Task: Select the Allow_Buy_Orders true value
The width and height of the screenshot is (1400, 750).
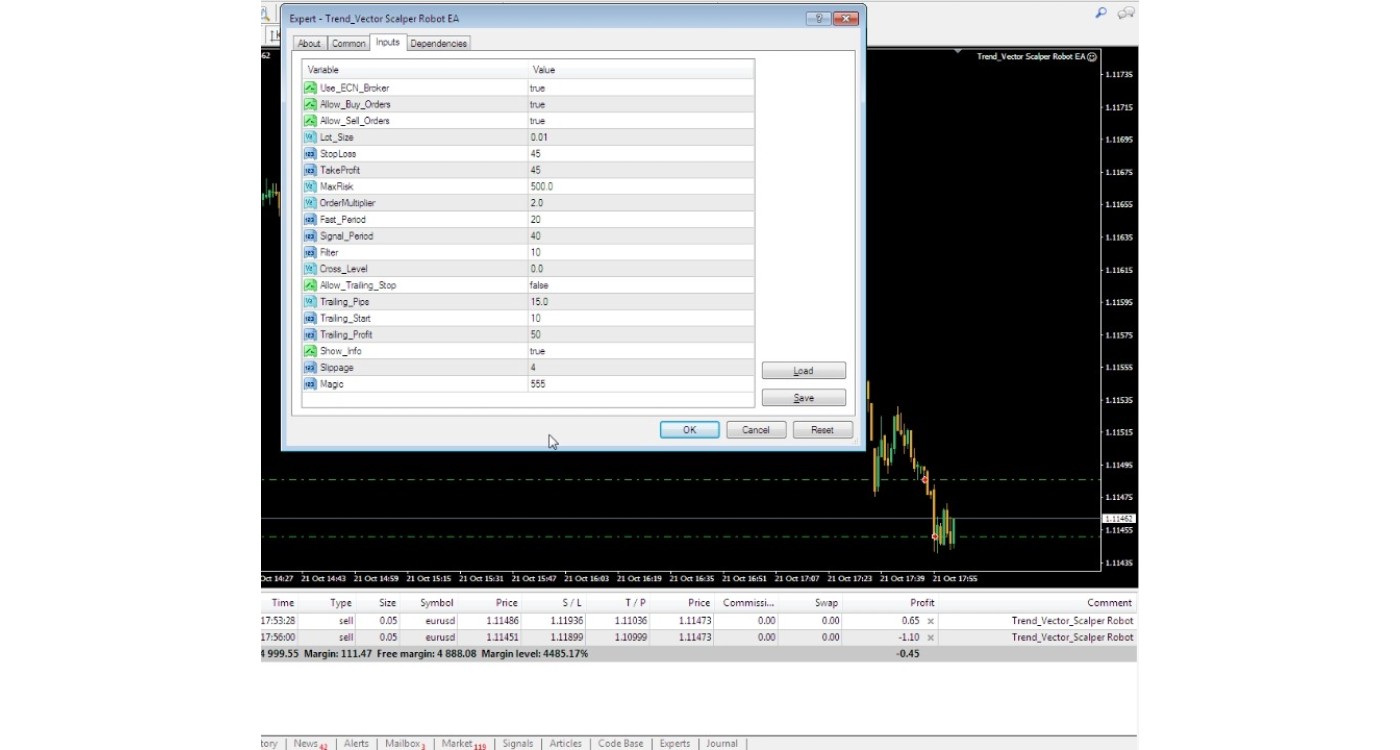Action: (538, 104)
